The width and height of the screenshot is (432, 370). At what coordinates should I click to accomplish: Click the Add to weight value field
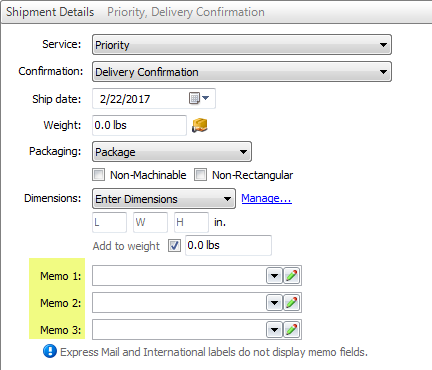click(228, 246)
